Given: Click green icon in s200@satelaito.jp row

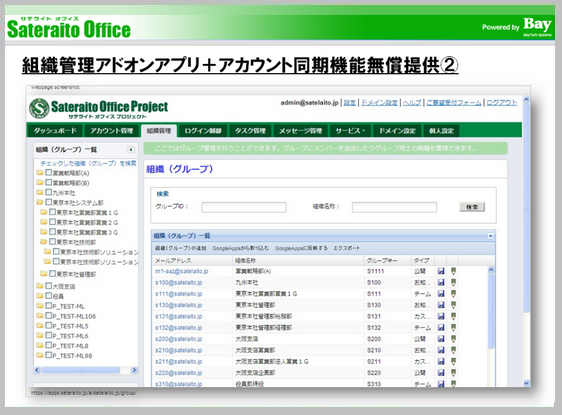Looking at the screenshot, I should tap(453, 339).
